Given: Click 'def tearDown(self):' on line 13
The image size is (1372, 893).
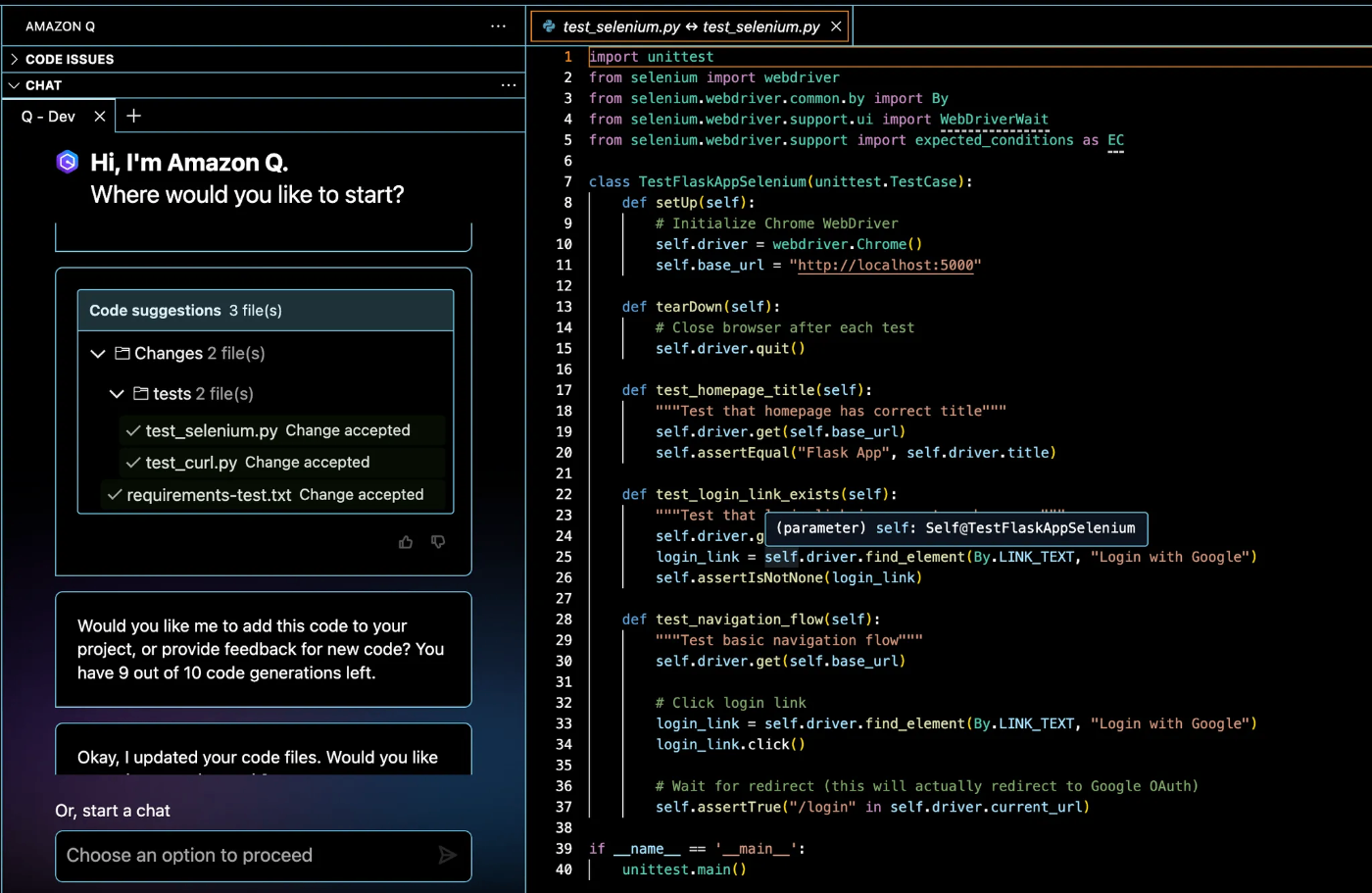Looking at the screenshot, I should pos(701,307).
